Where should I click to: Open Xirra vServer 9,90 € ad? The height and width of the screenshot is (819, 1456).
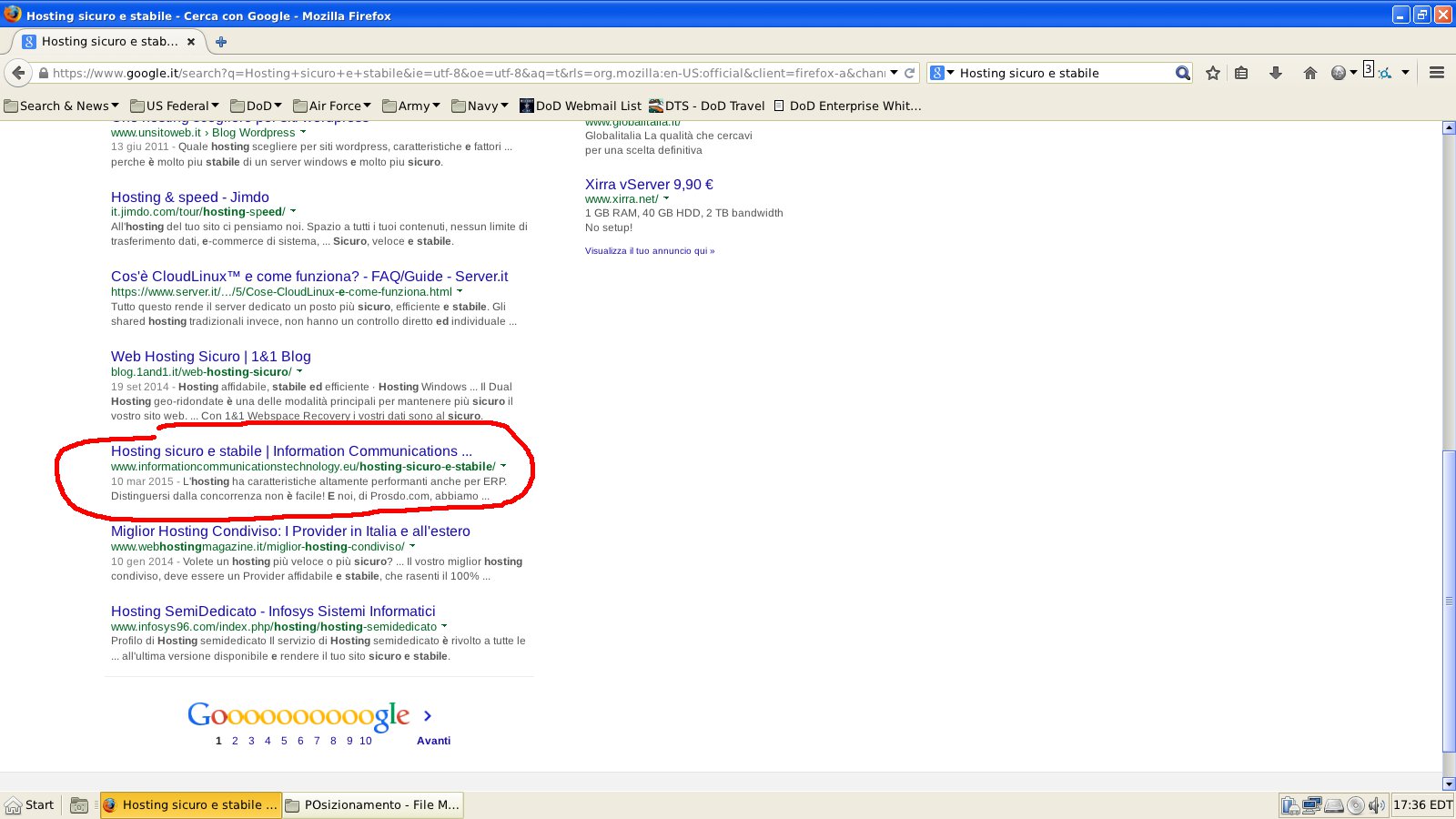click(x=649, y=184)
